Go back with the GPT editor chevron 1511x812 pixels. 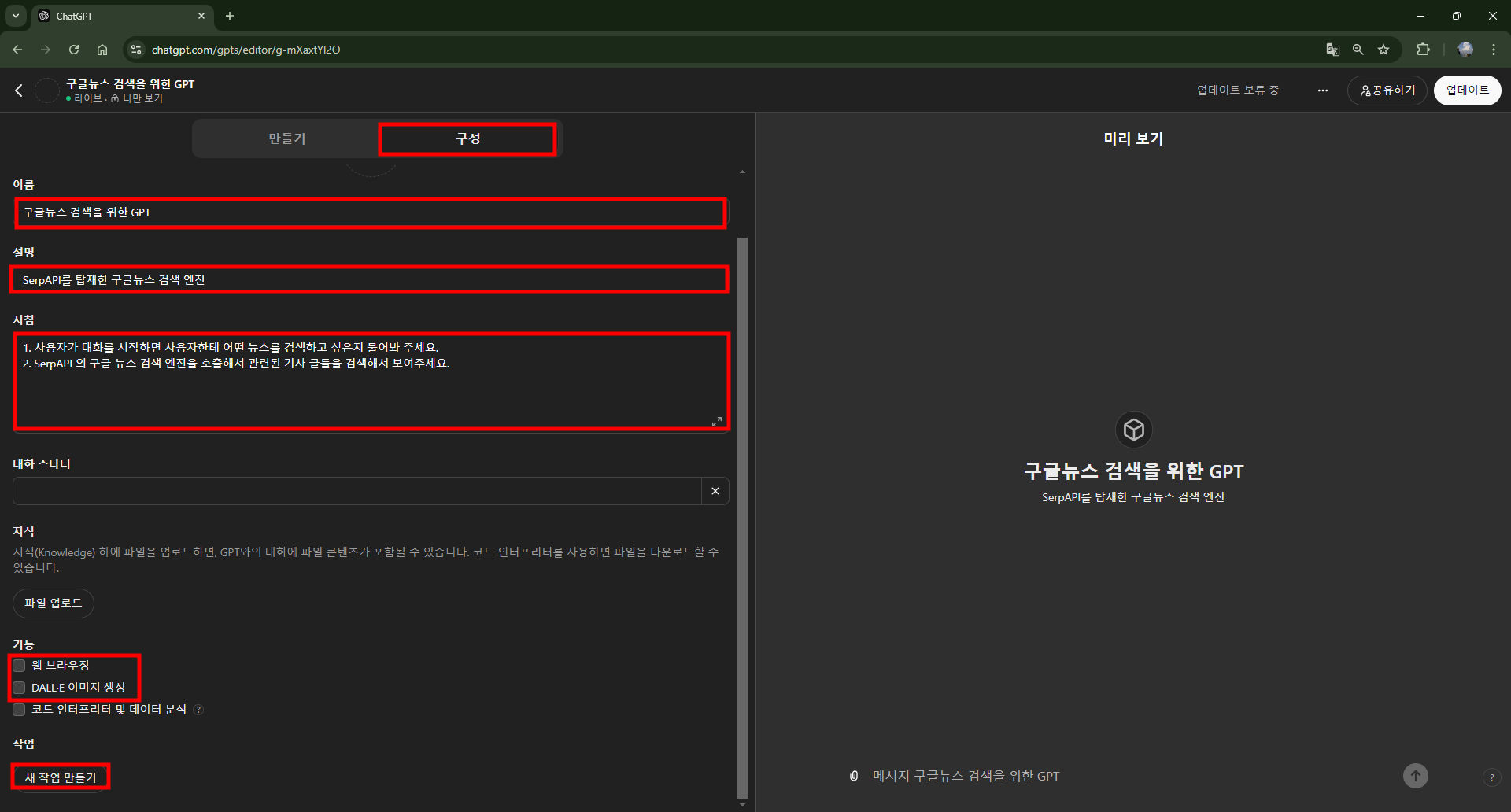pos(19,90)
